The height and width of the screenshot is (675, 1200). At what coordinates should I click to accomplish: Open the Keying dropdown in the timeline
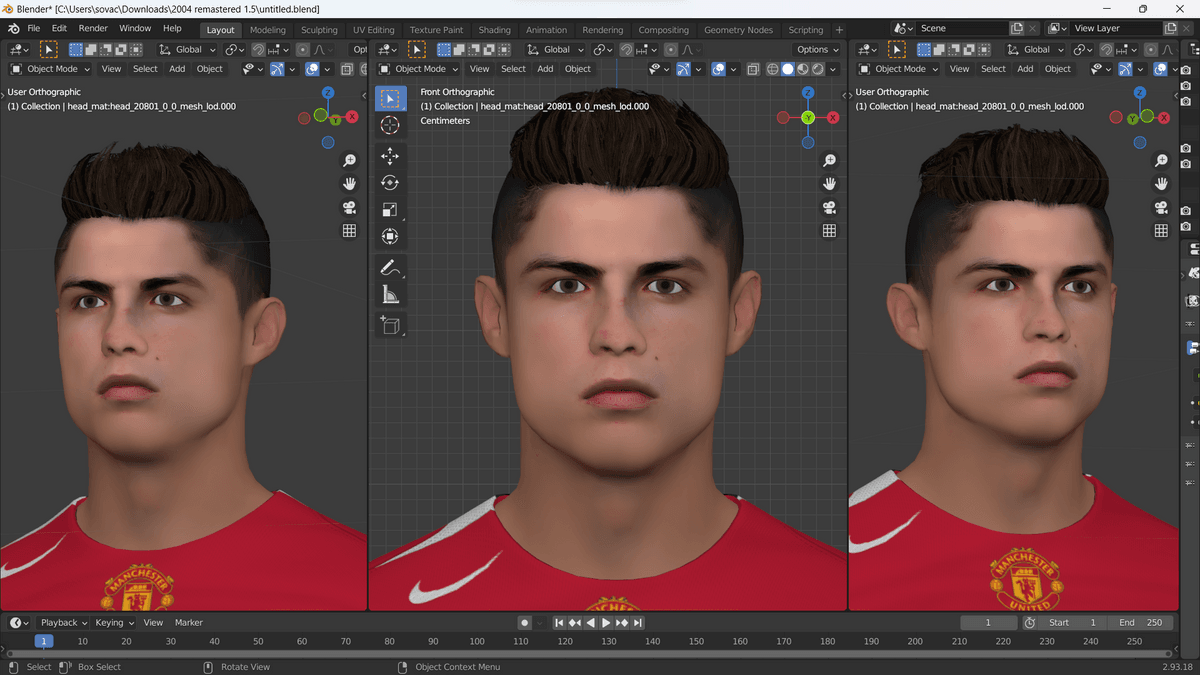114,623
